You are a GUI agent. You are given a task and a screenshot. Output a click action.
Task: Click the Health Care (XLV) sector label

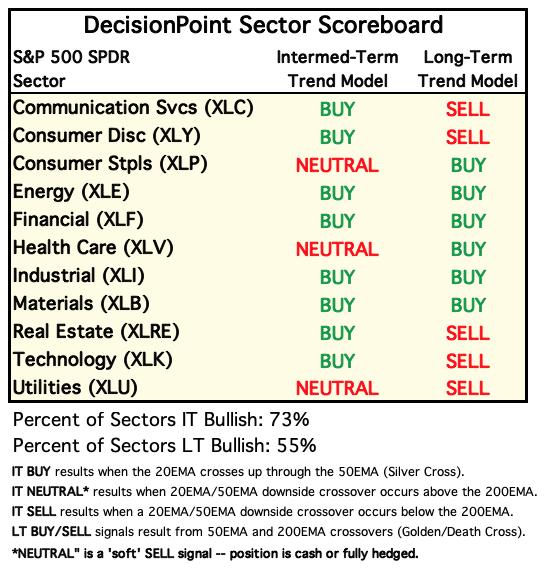pyautogui.click(x=93, y=248)
